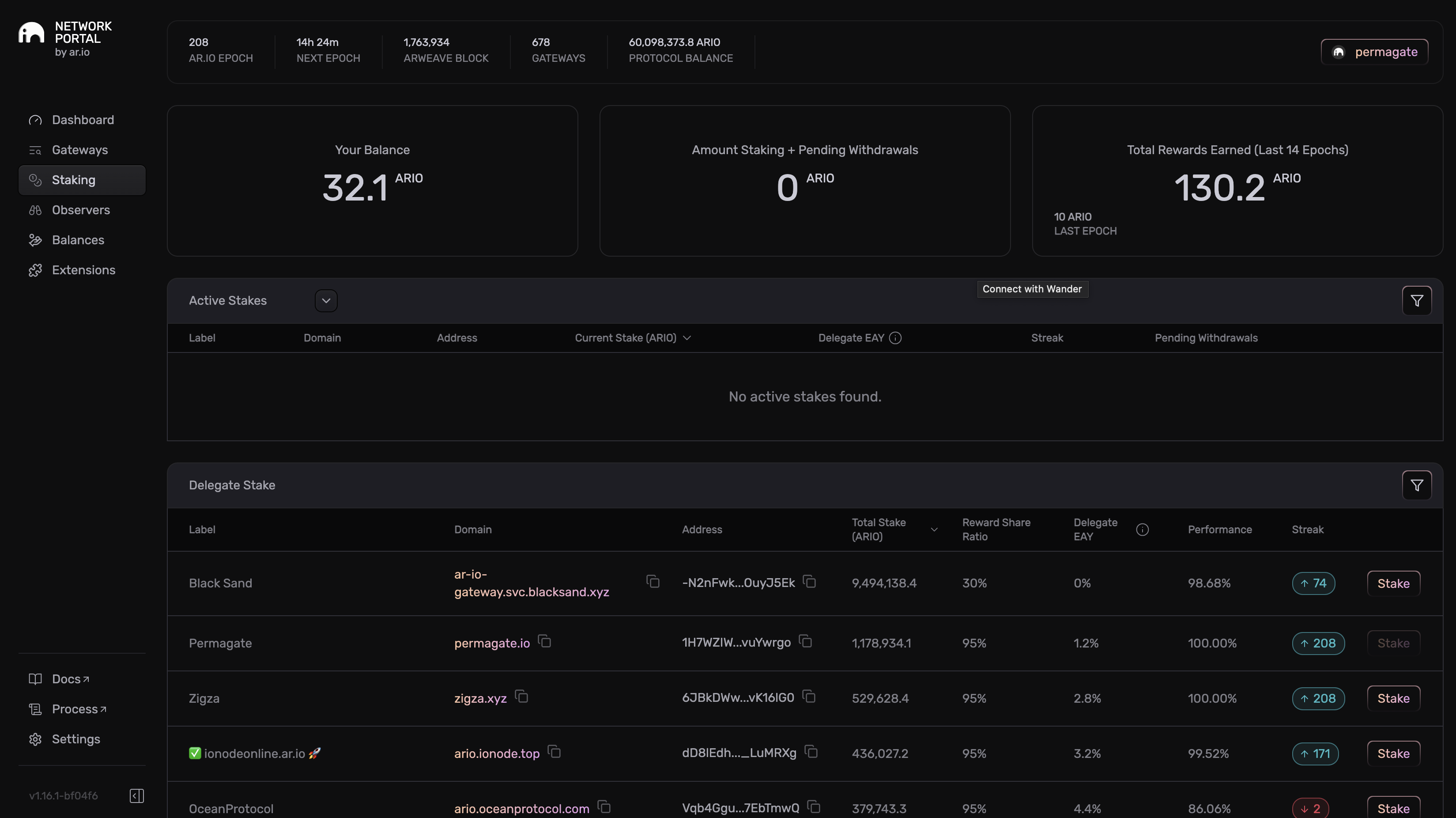Viewport: 1456px width, 818px height.
Task: Click the Active Stakes filter icon
Action: 1416,301
